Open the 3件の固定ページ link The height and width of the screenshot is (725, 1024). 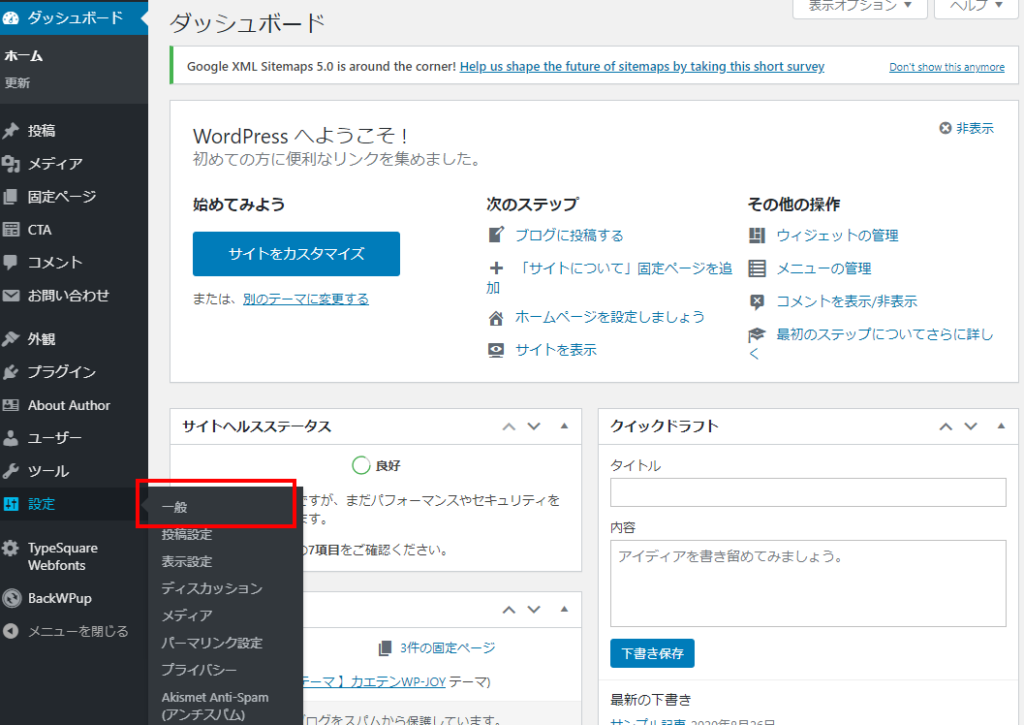coord(448,648)
